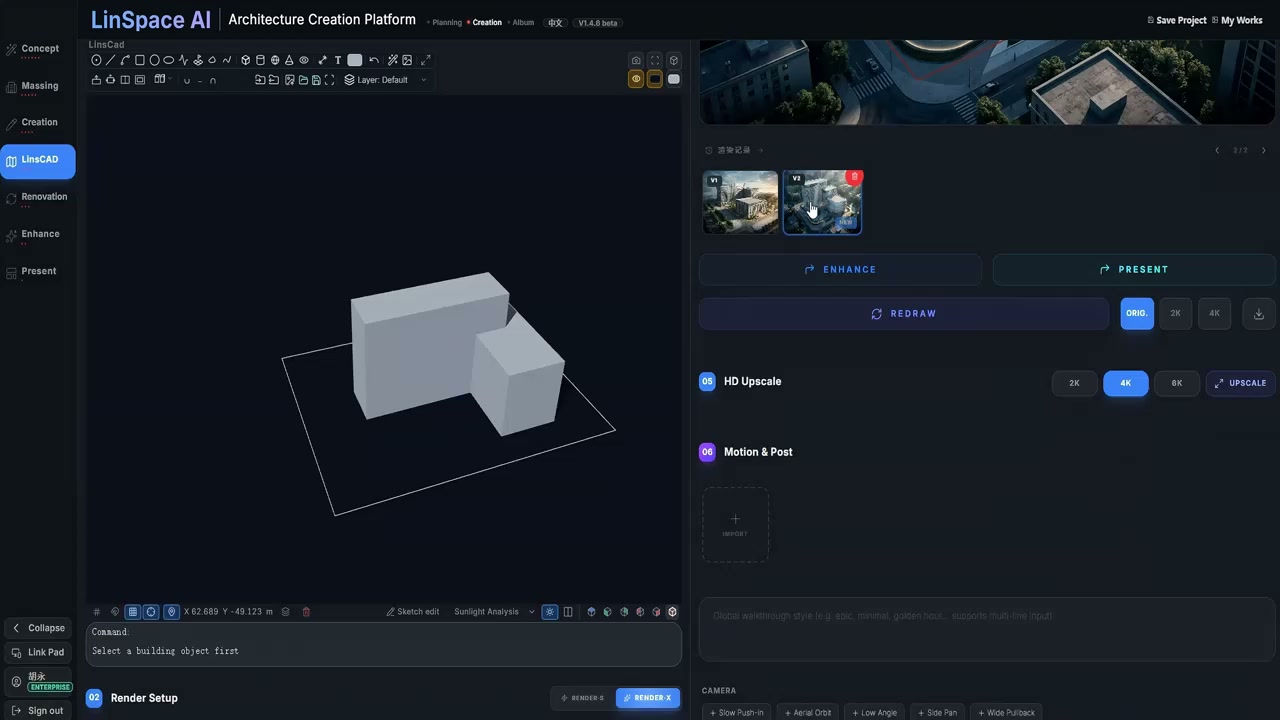Open the magic wand tool
Viewport: 1280px width, 720px height.
(x=392, y=60)
